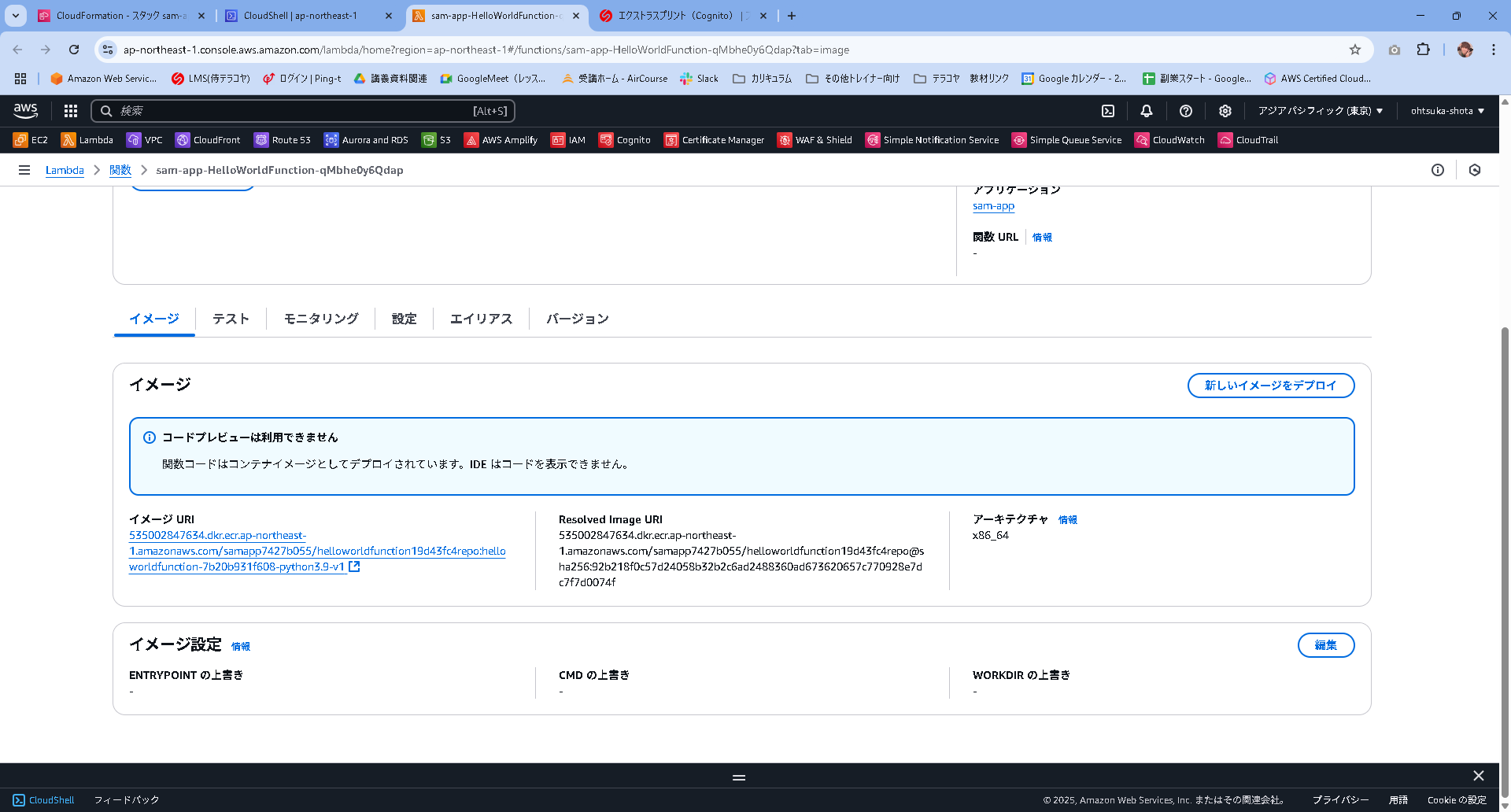Go to 関数 in the breadcrumb
This screenshot has height=812, width=1511.
pos(120,170)
